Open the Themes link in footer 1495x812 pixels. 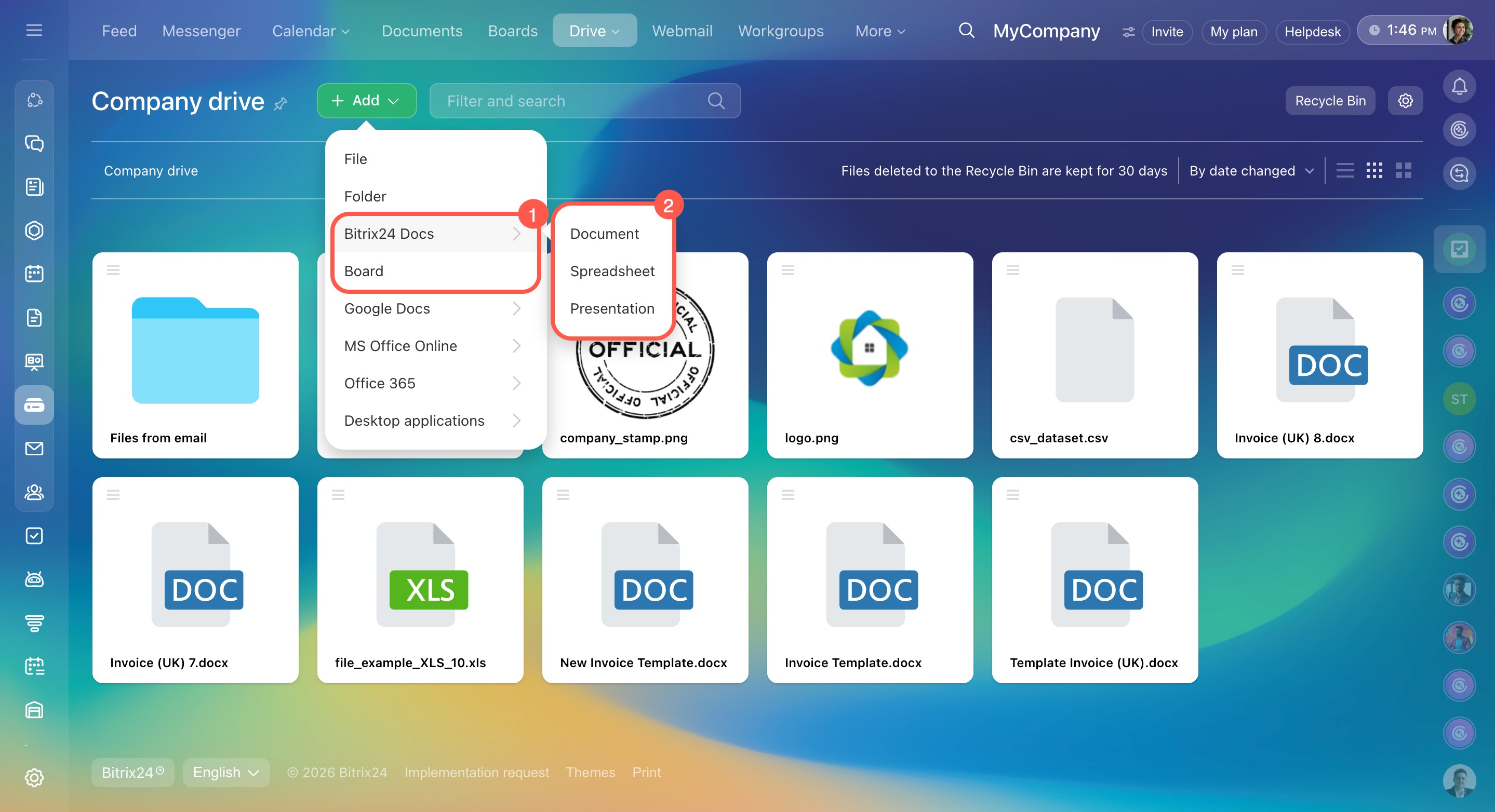coord(590,772)
